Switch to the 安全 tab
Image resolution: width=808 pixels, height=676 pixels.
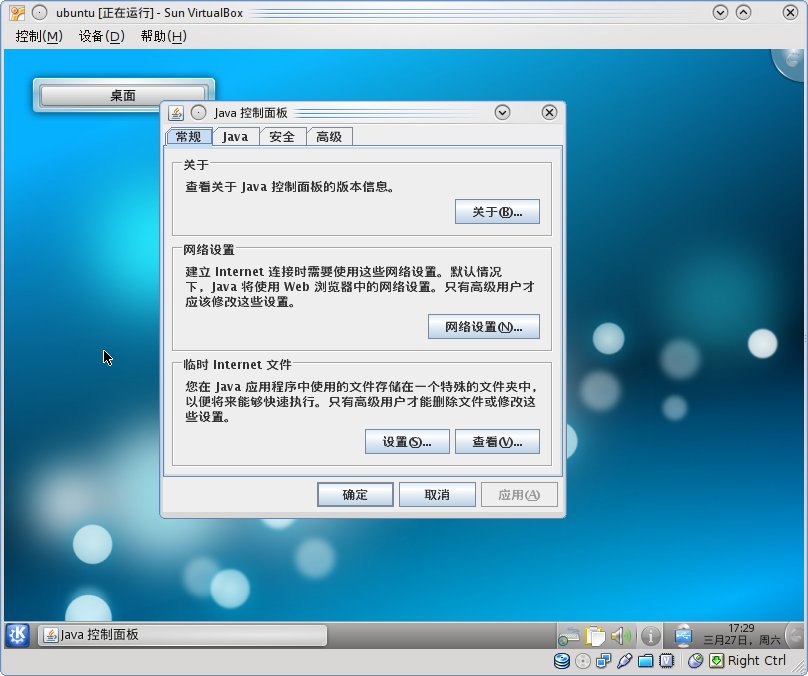282,137
